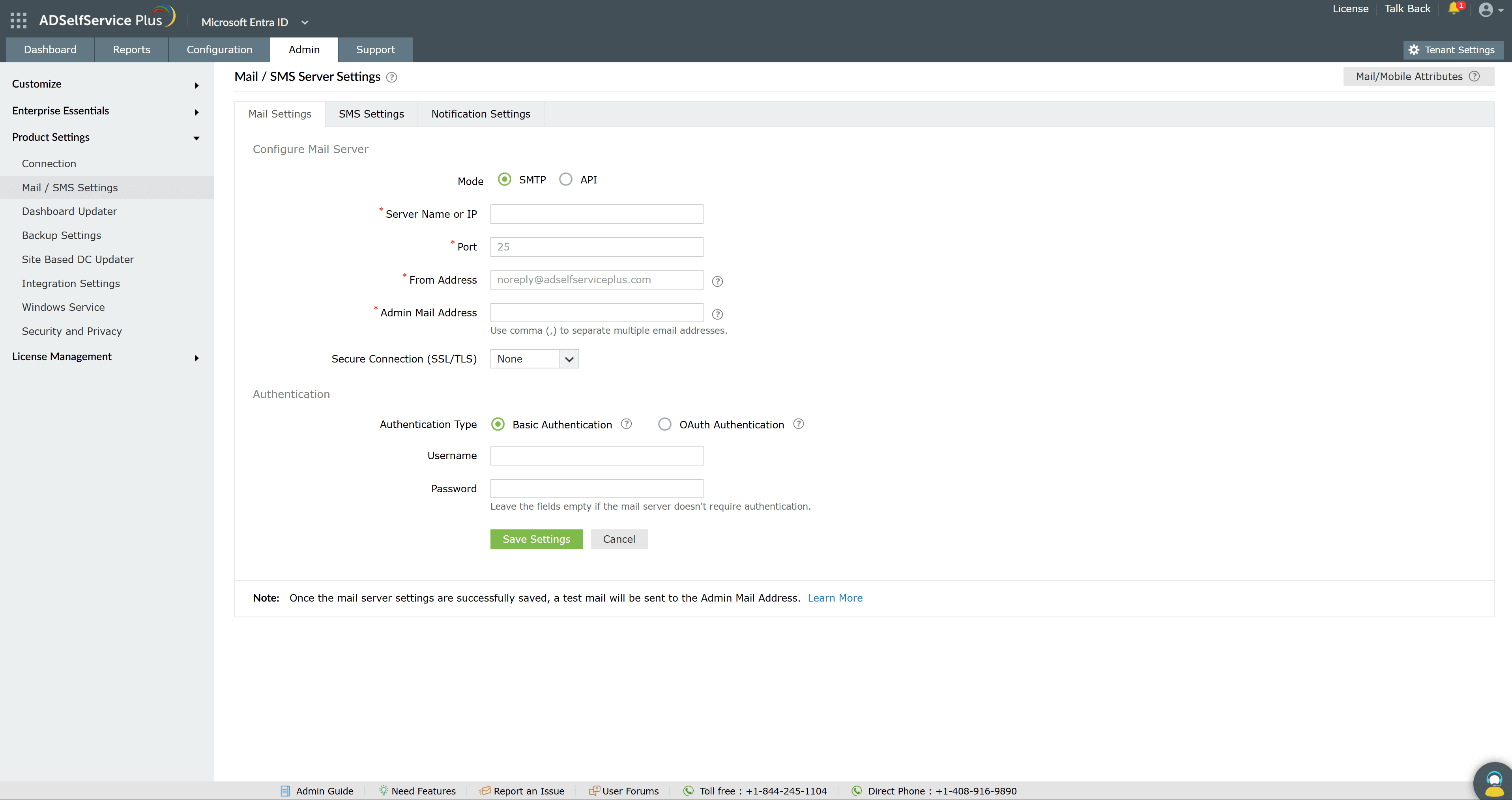Collapse the Product Settings section

[x=107, y=137]
